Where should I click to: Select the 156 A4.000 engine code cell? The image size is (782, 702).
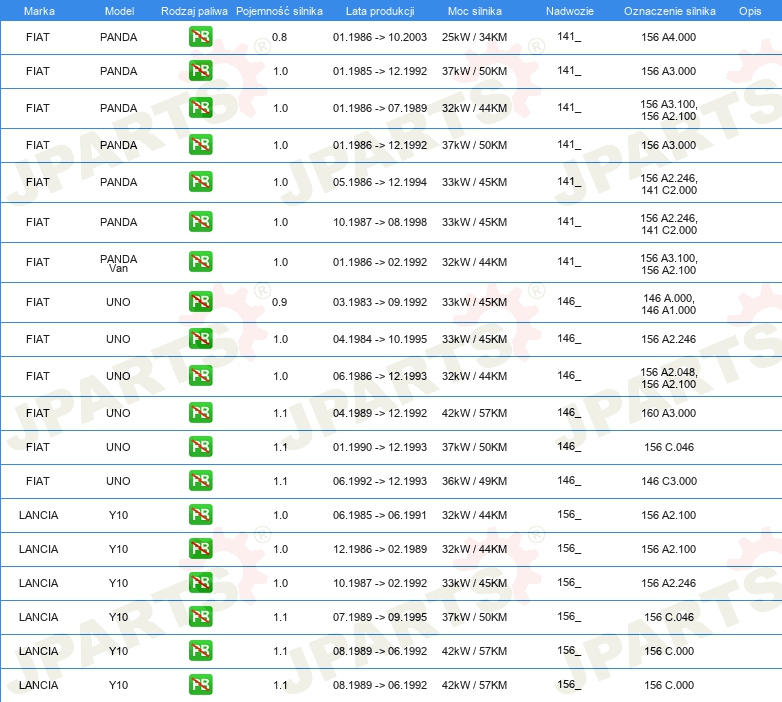[669, 37]
